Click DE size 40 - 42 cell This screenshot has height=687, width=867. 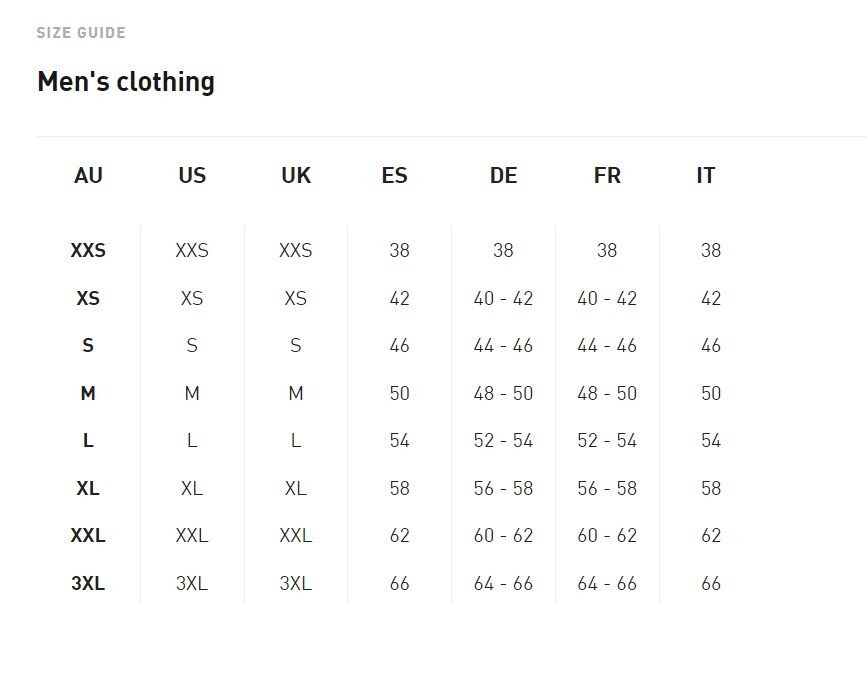pyautogui.click(x=503, y=299)
